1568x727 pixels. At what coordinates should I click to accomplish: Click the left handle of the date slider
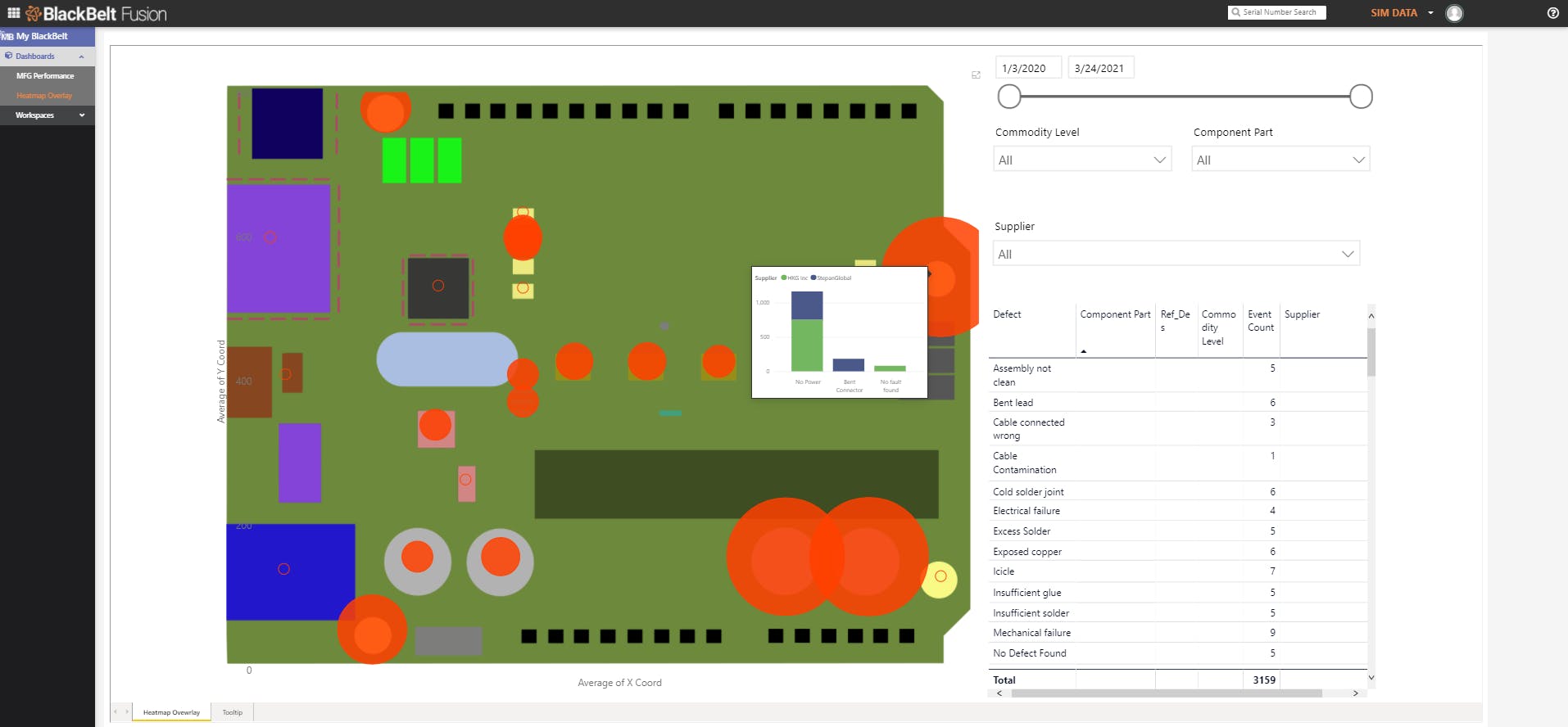[x=1009, y=97]
